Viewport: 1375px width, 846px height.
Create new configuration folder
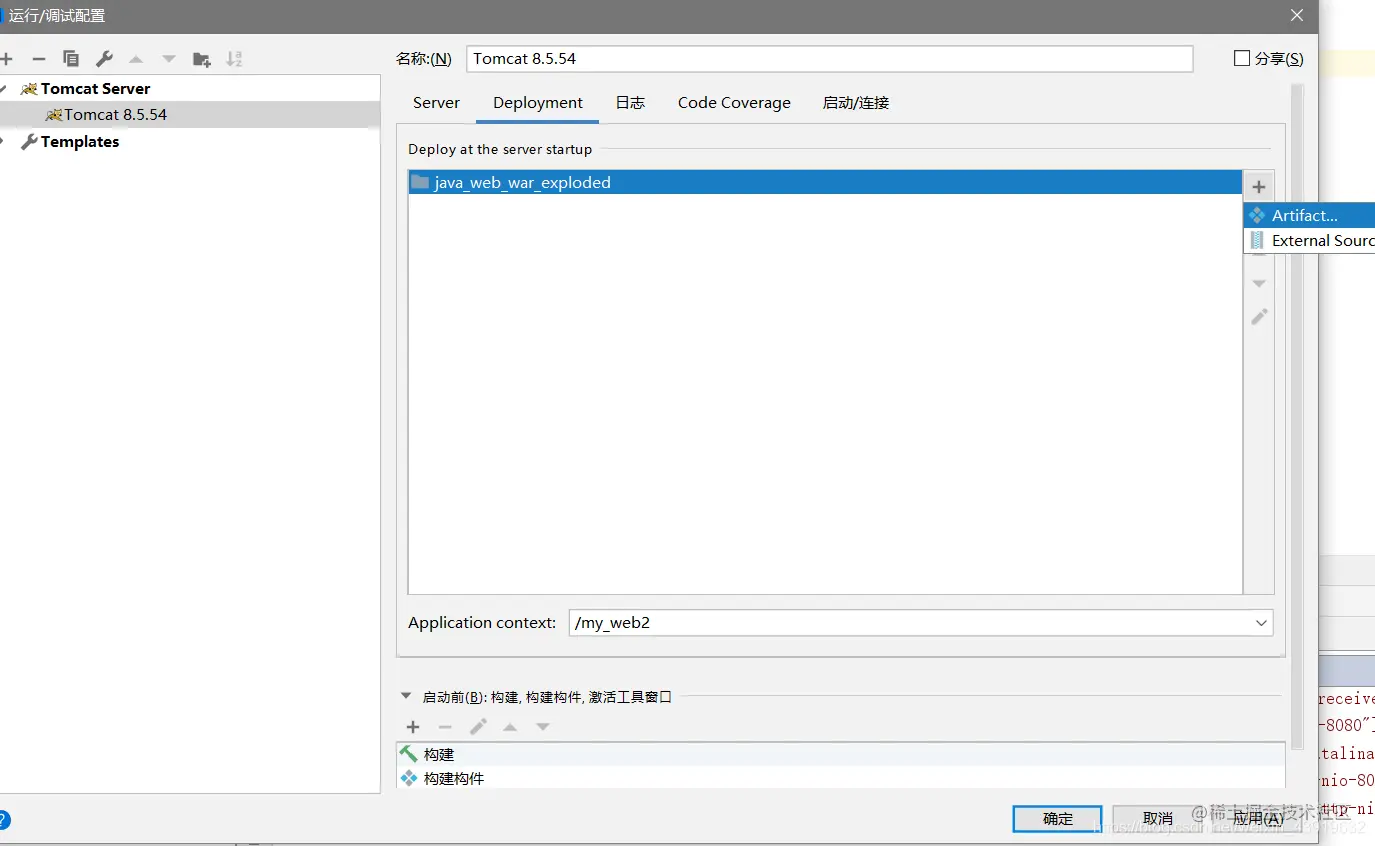tap(202, 59)
